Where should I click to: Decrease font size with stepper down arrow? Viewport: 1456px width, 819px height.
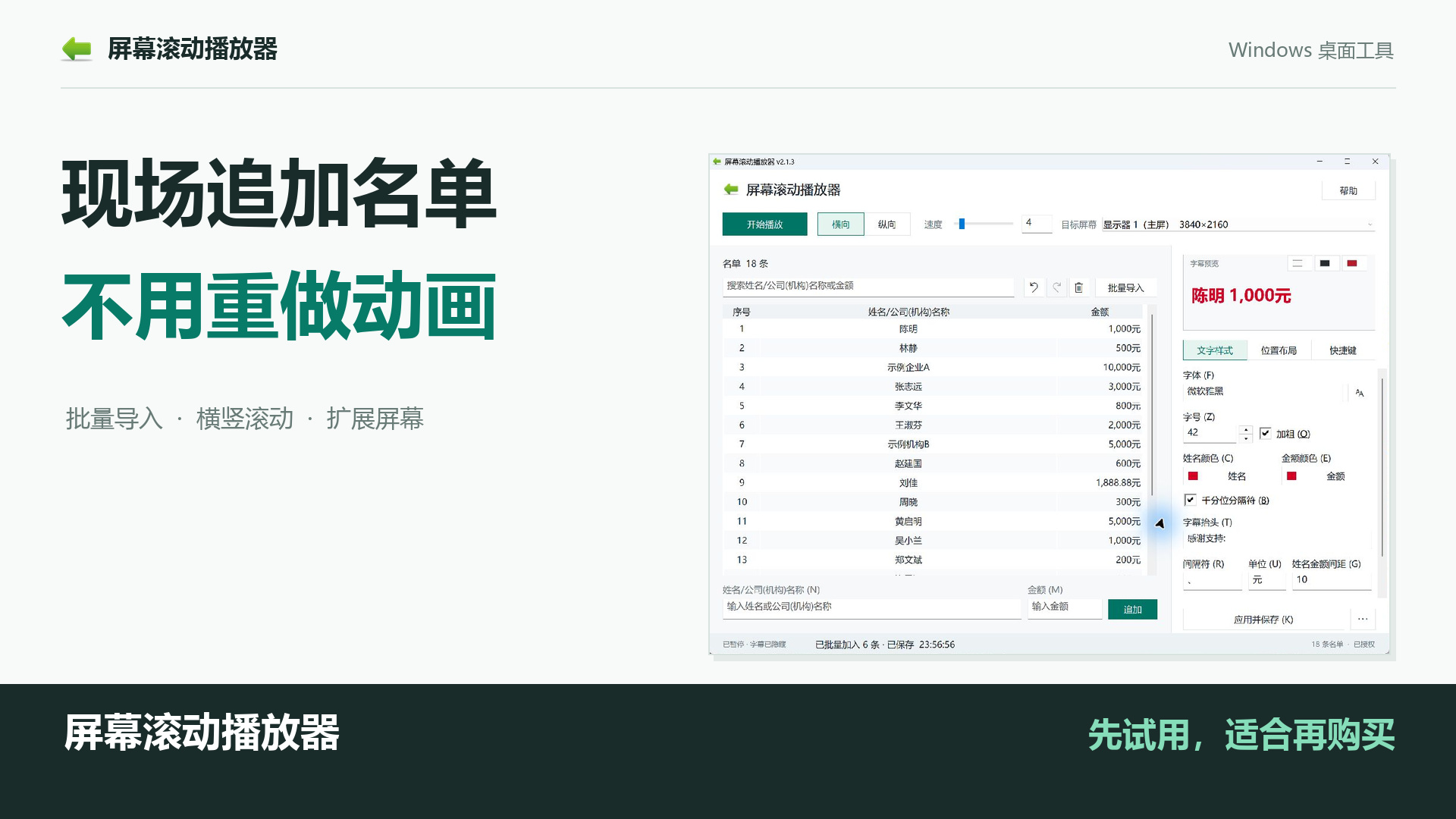pyautogui.click(x=1245, y=438)
